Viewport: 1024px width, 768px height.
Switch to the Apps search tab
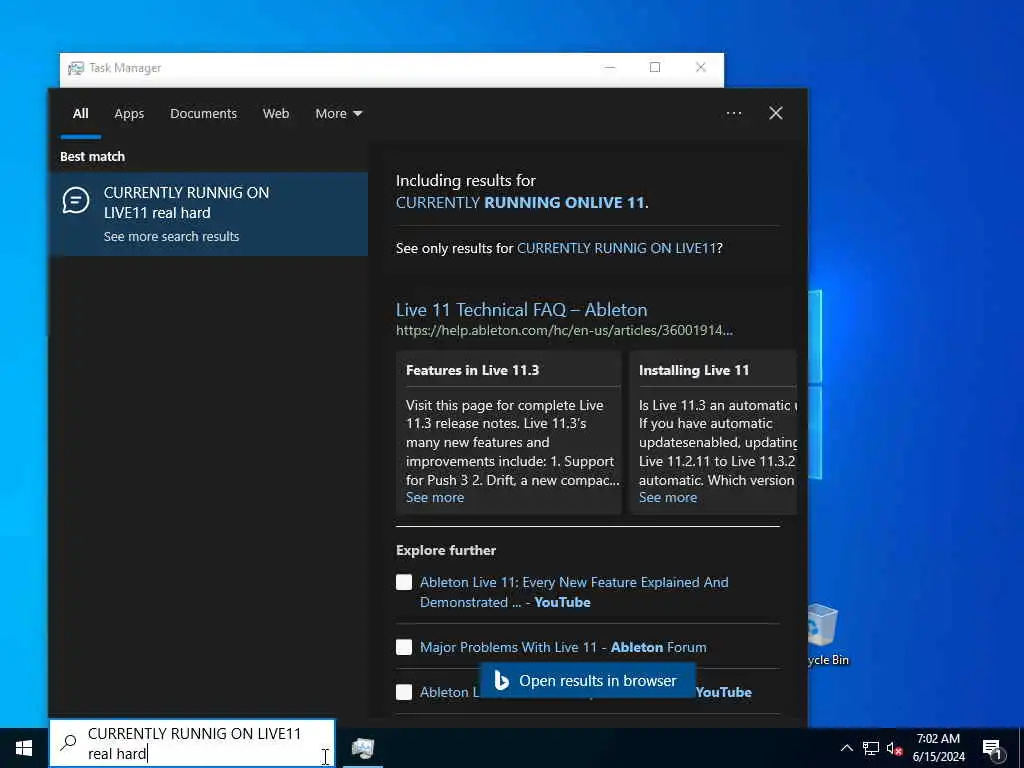129,114
